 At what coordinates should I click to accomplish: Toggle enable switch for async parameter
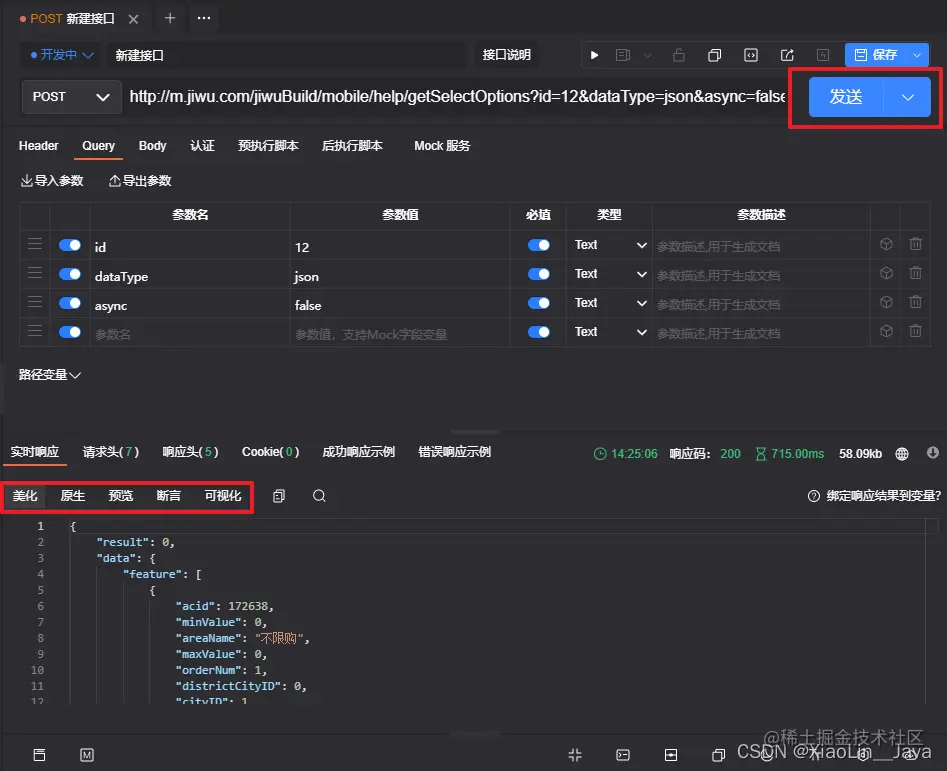pos(70,303)
